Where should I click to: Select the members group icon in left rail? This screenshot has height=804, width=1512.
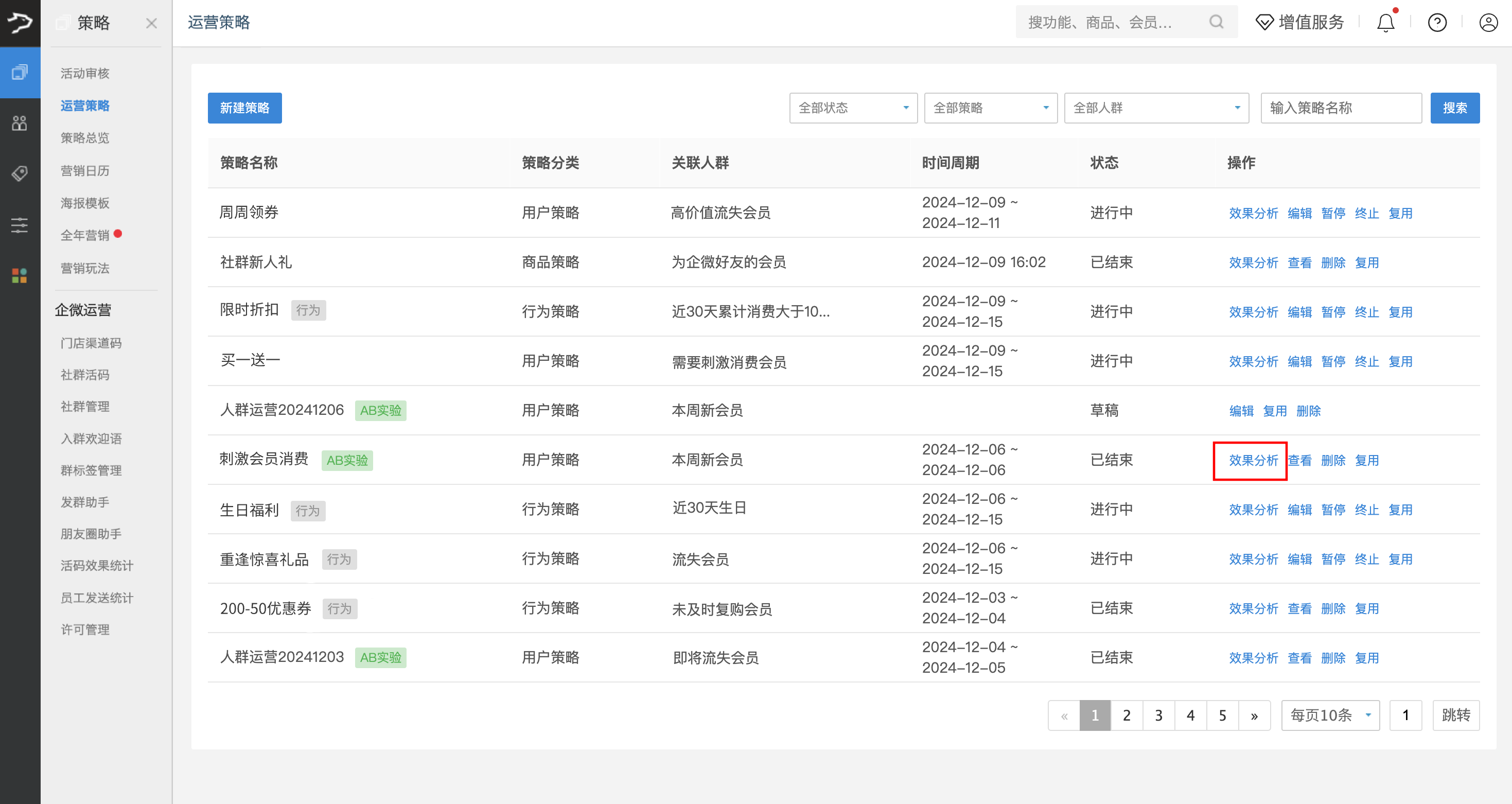coord(20,123)
